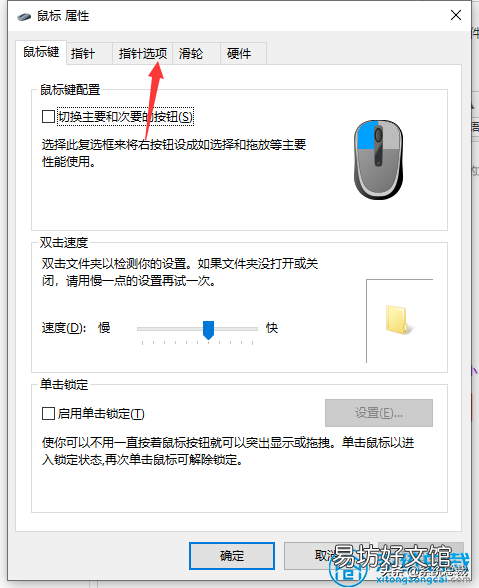
Task: Click the 慢 label beside the slider
Action: pyautogui.click(x=104, y=328)
